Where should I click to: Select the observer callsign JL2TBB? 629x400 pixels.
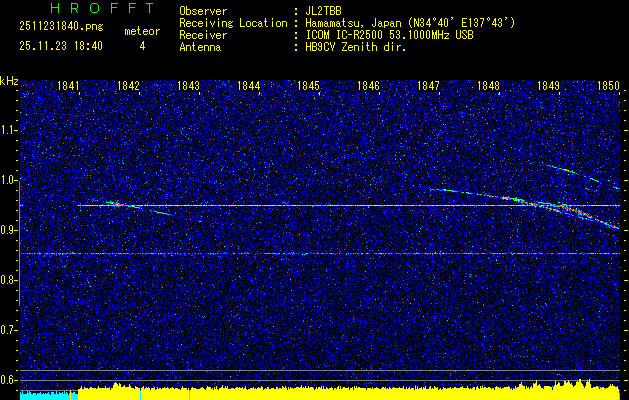[323, 11]
